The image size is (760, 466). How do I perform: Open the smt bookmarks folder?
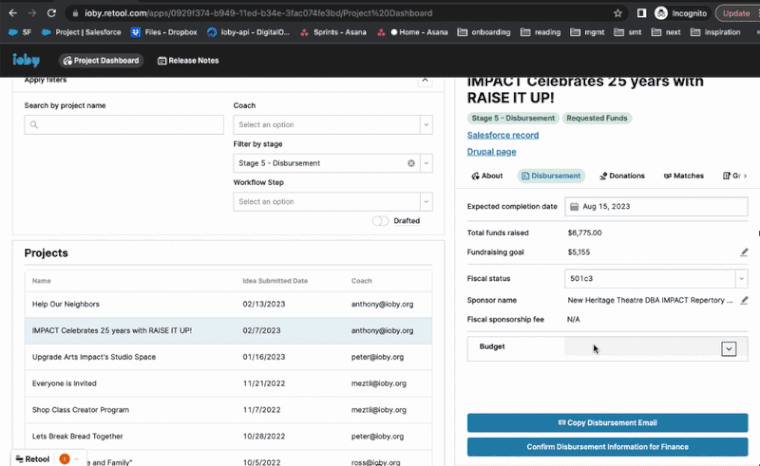pos(628,32)
